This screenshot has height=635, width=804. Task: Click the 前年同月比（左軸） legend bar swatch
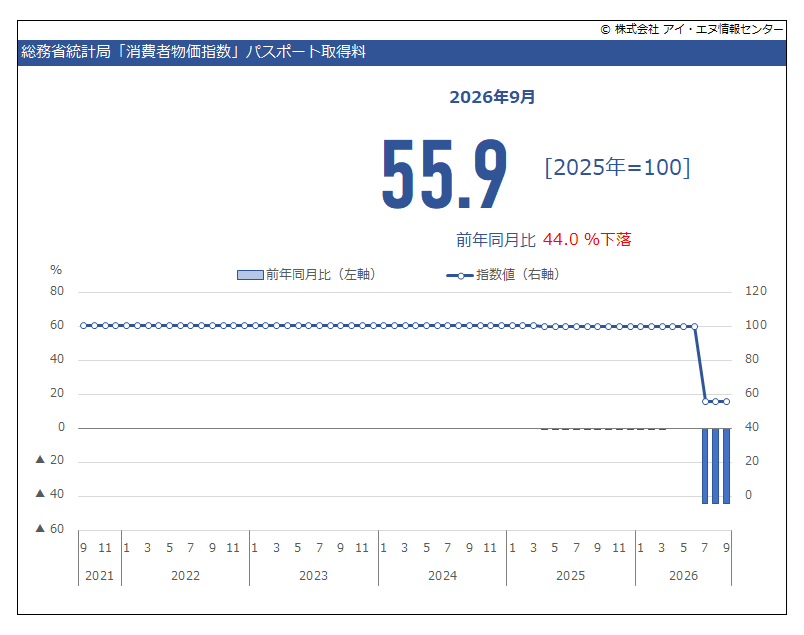250,275
